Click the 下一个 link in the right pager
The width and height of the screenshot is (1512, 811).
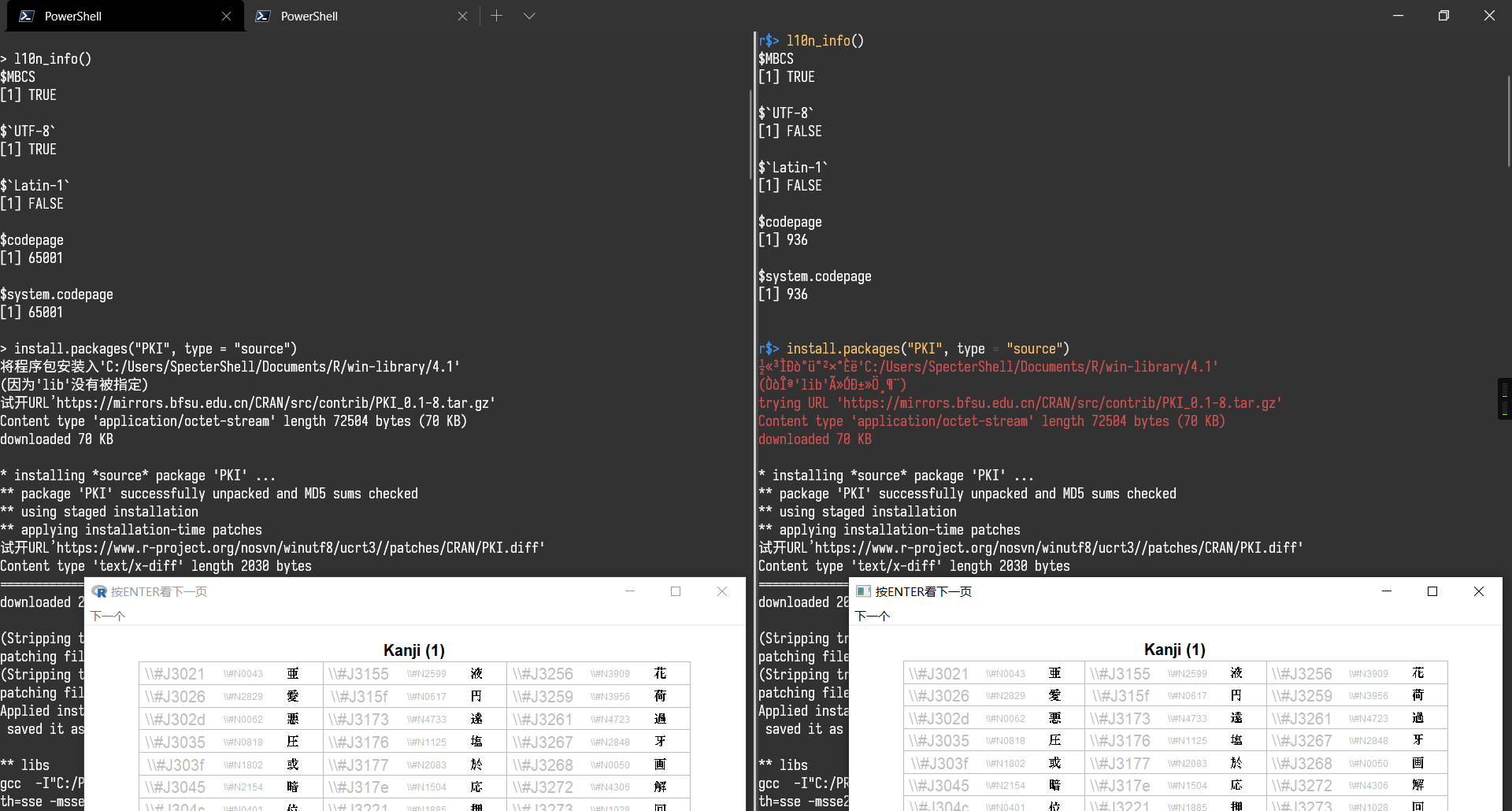pos(872,617)
